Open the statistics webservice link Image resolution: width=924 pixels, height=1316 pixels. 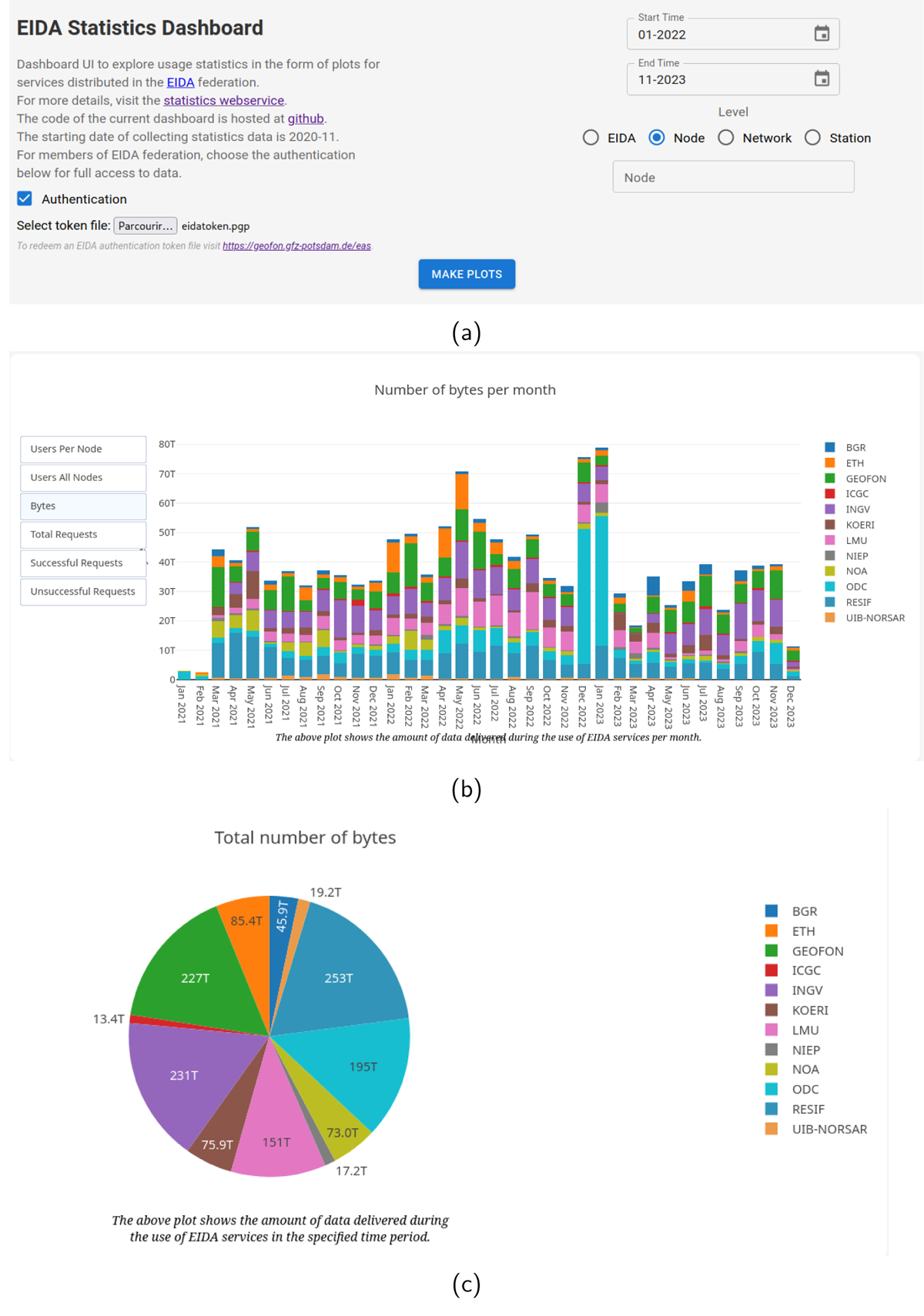click(x=223, y=100)
